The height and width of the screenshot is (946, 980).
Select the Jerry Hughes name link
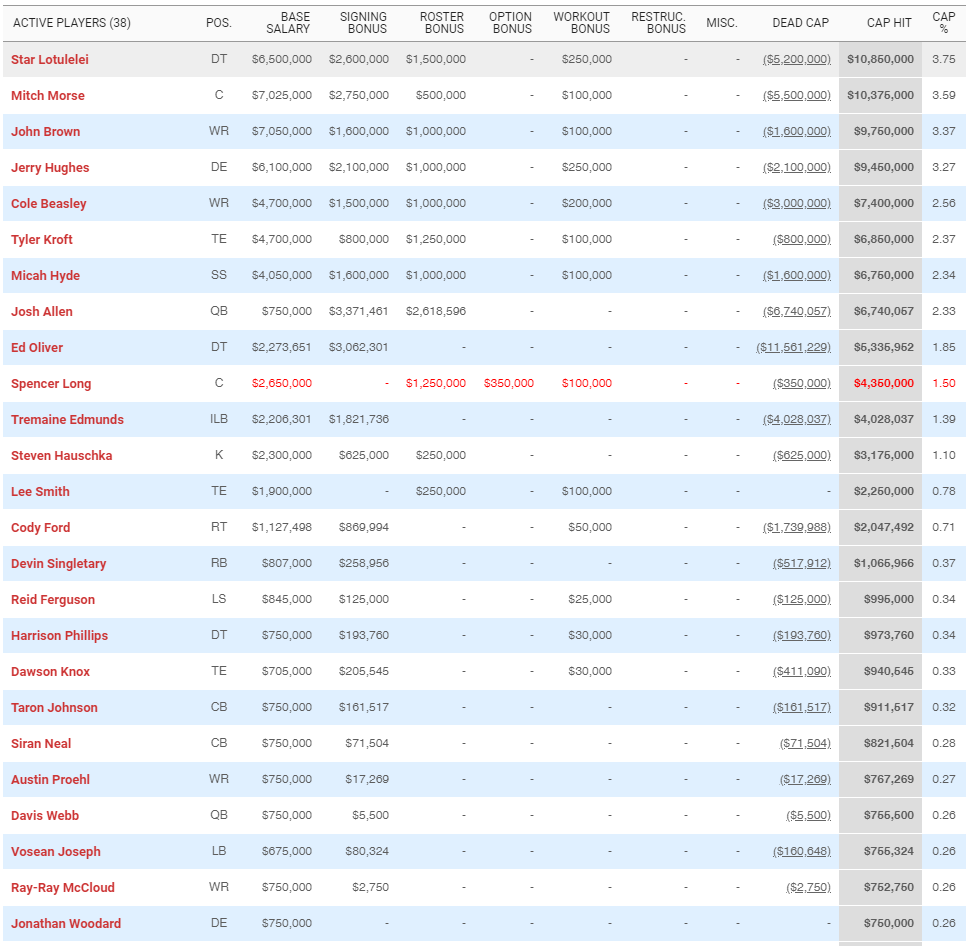coord(50,167)
